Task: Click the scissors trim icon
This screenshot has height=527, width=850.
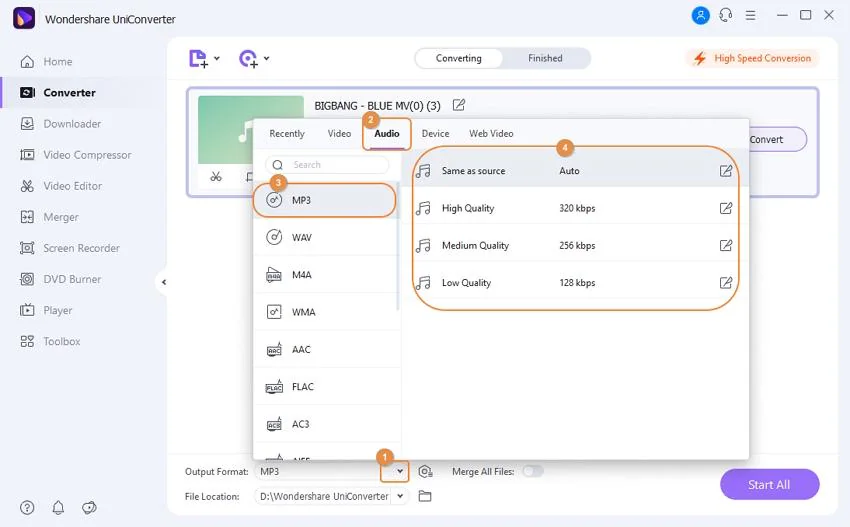Action: 216,176
